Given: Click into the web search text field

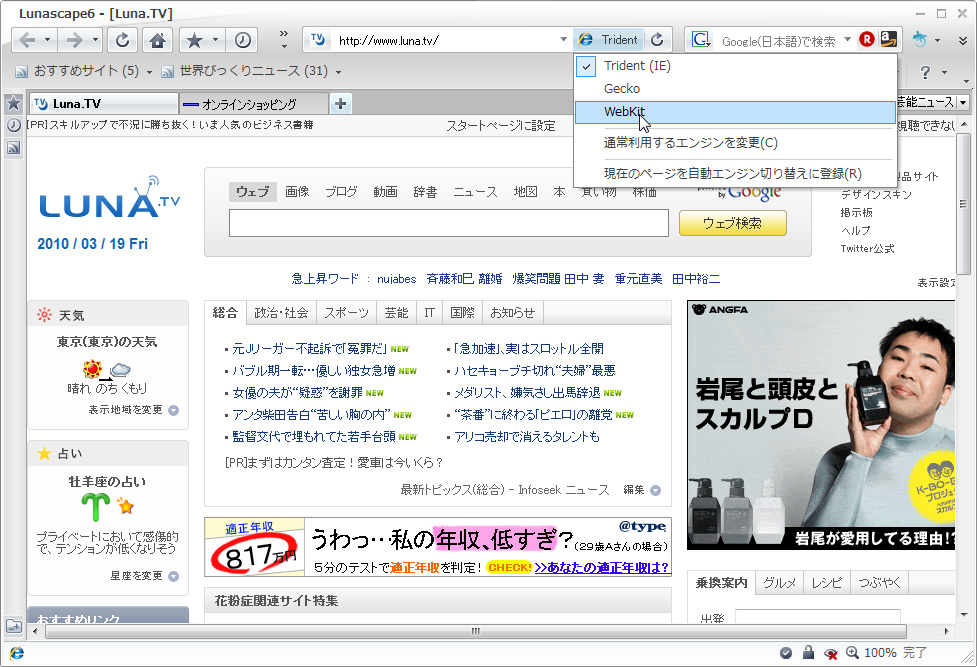Looking at the screenshot, I should click(449, 223).
